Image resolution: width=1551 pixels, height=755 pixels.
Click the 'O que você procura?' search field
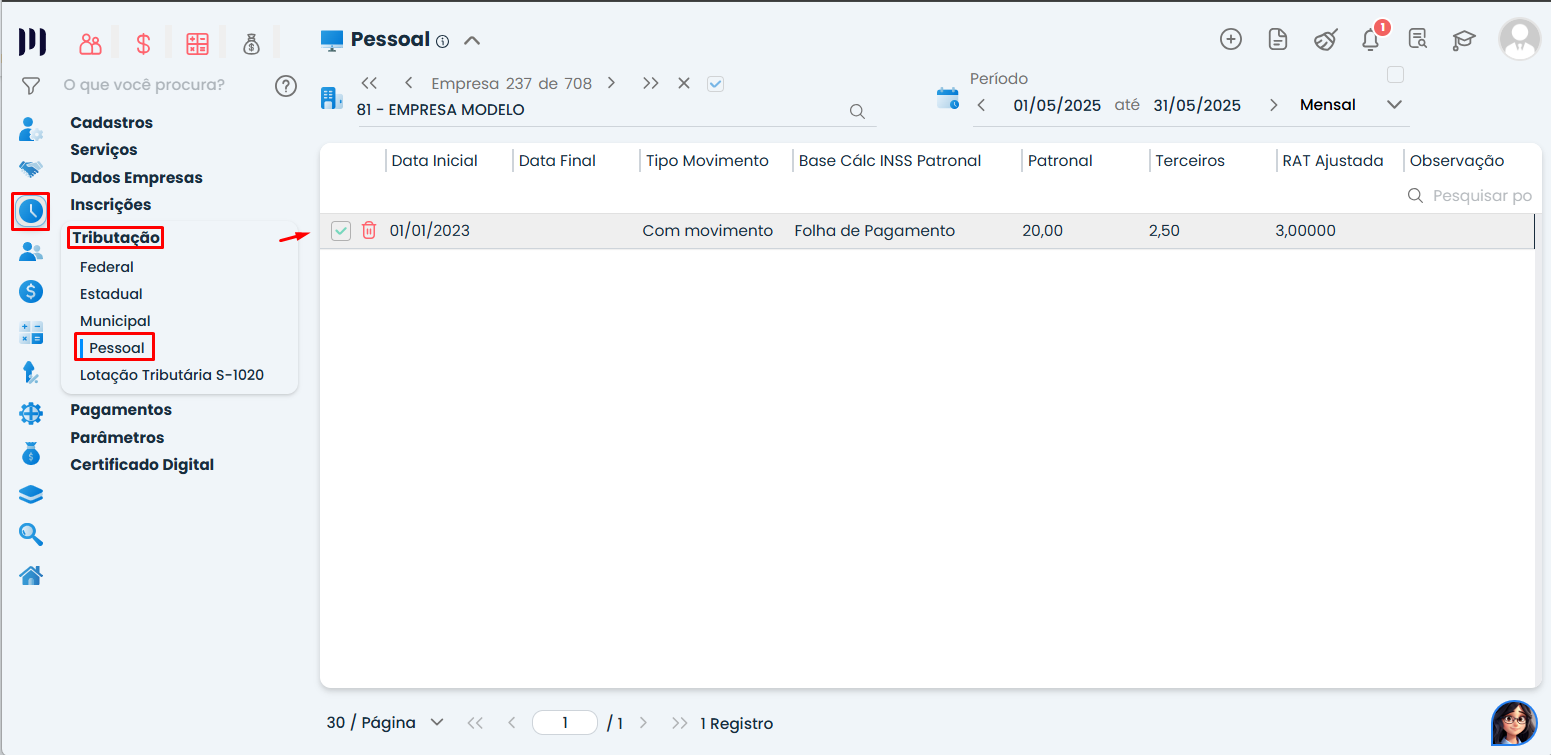[144, 85]
